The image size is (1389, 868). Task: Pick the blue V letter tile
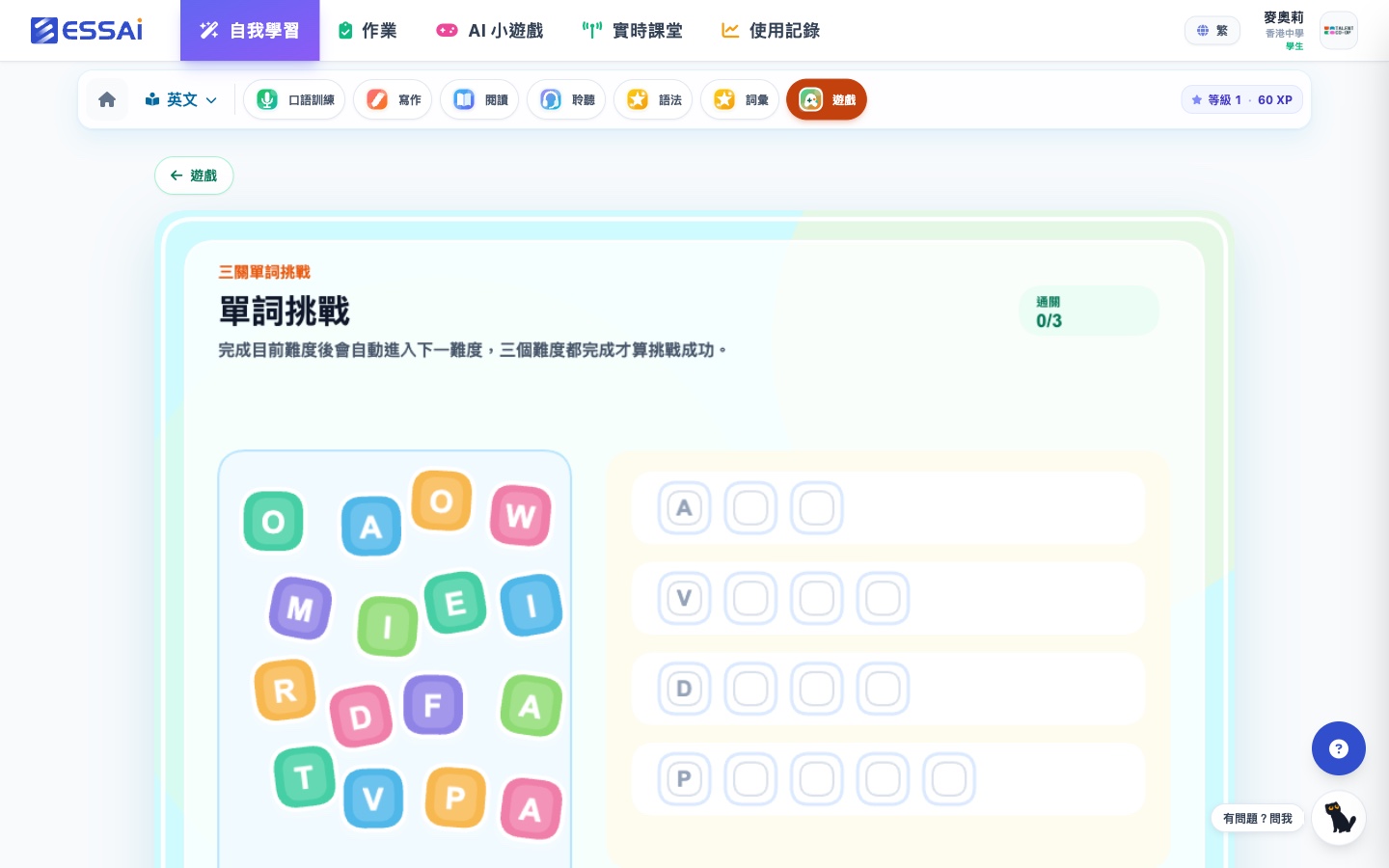[x=373, y=799]
